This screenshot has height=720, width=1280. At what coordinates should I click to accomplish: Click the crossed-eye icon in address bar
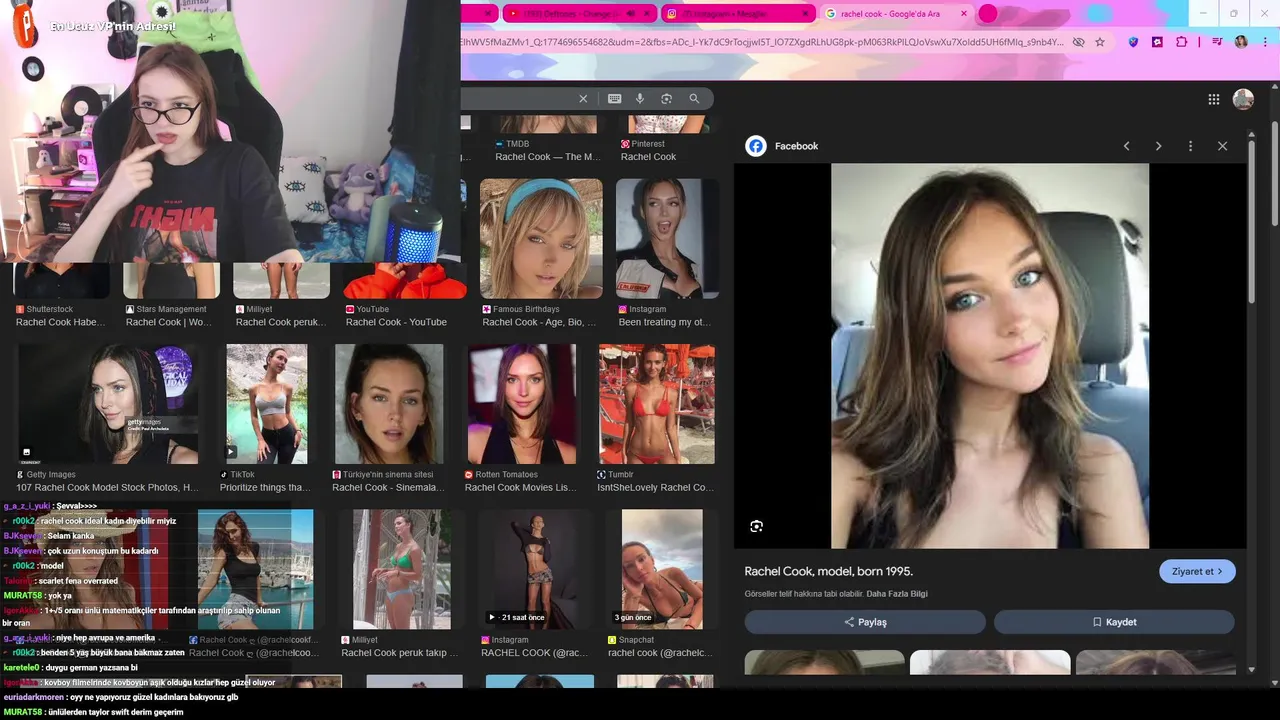(1078, 42)
